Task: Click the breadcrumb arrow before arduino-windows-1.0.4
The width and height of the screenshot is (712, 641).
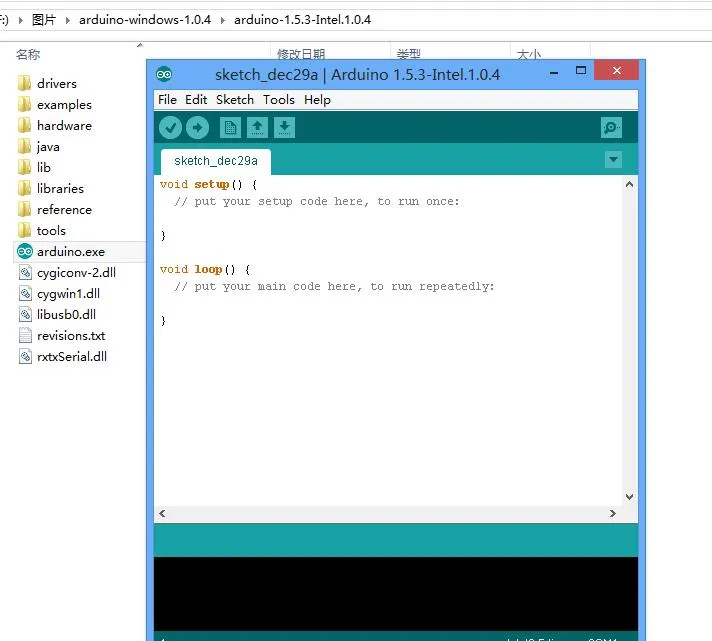Action: [68, 20]
